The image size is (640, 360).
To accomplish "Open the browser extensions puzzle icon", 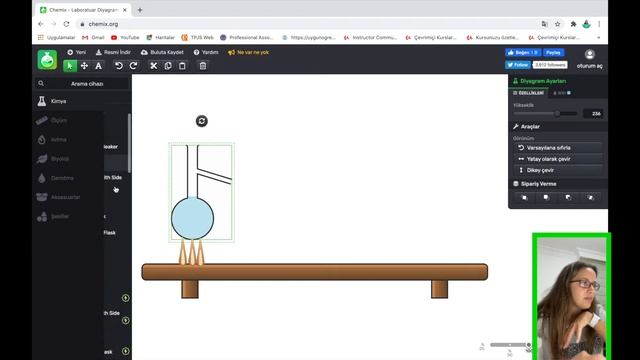I will [573, 24].
